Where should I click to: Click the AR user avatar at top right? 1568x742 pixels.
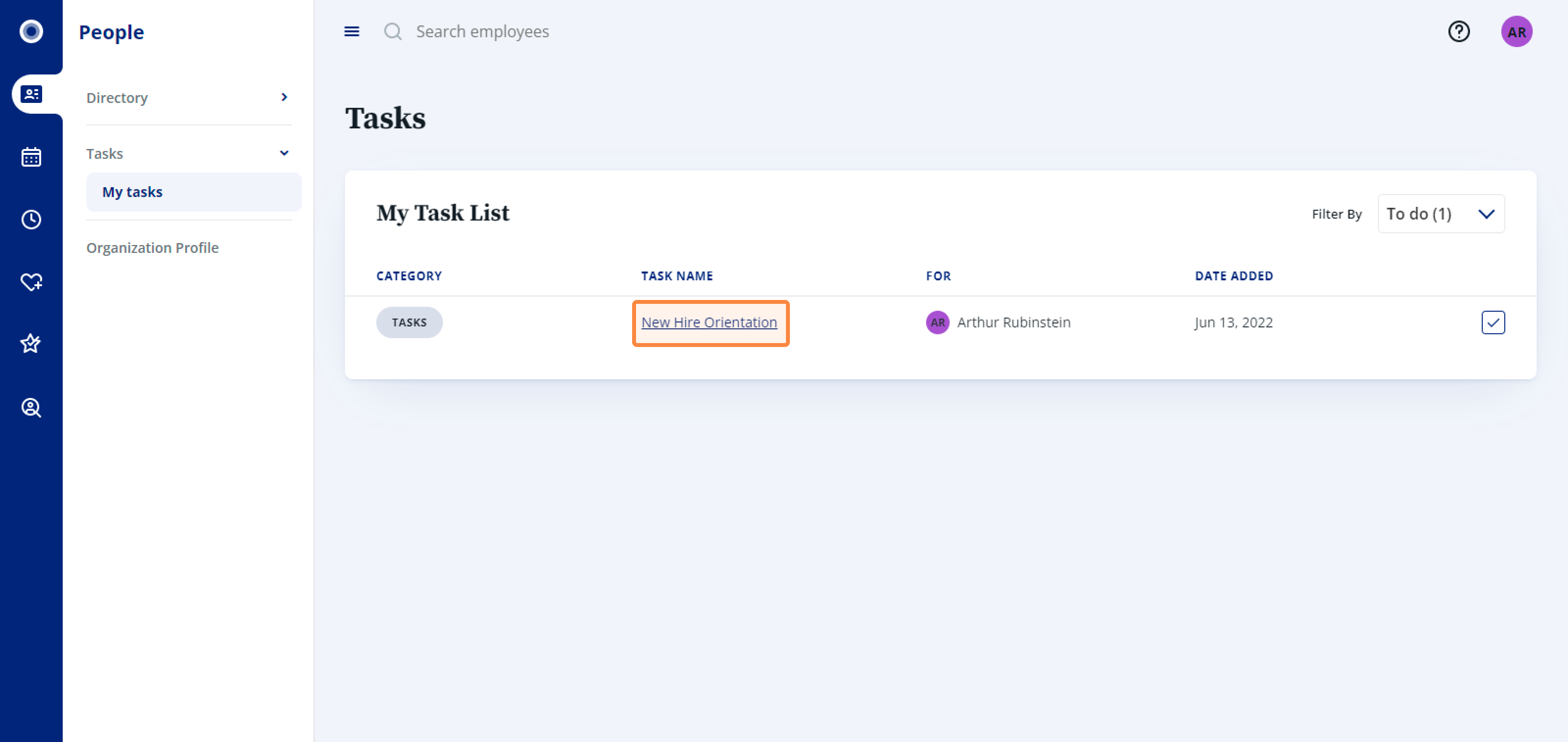click(1516, 32)
